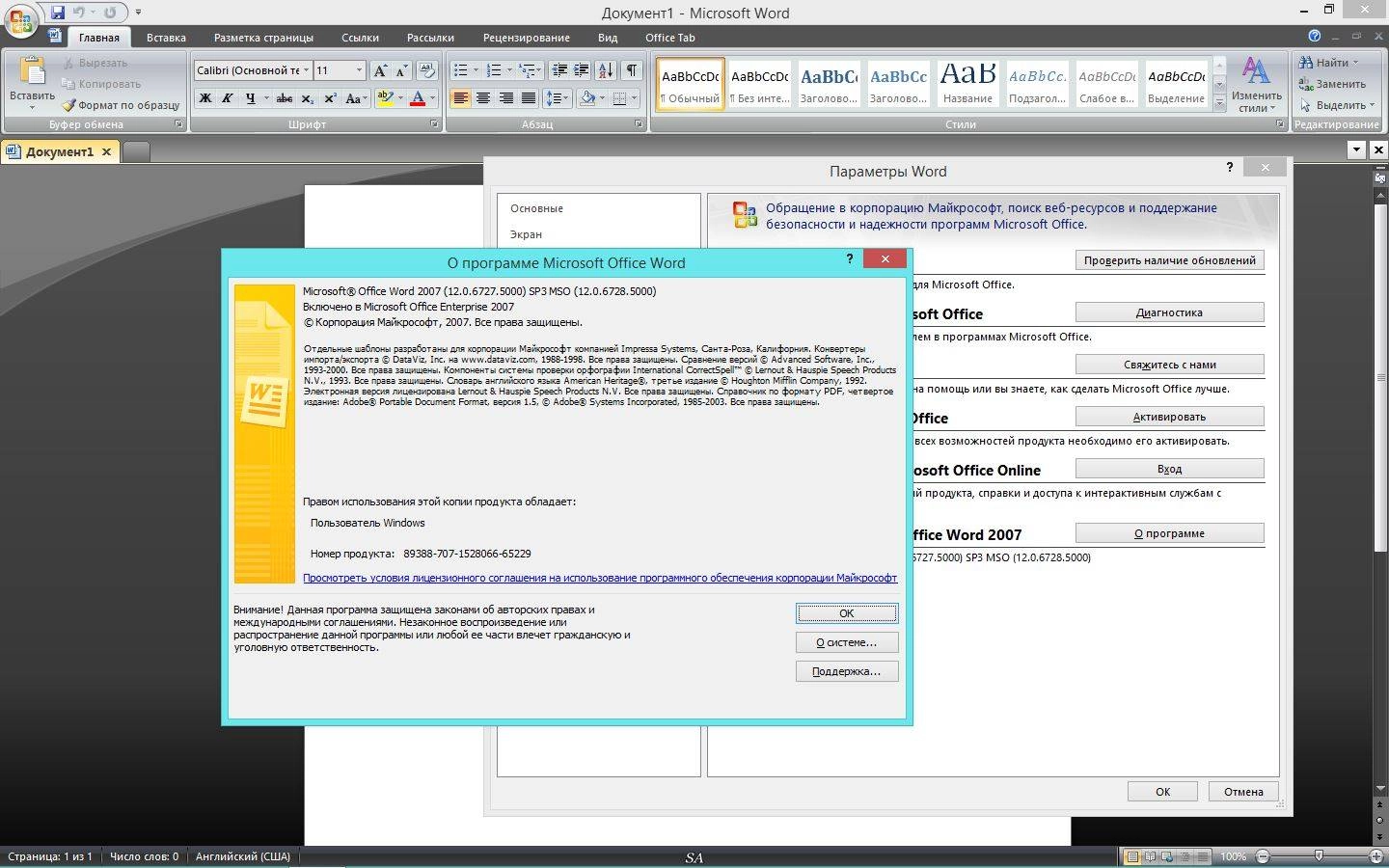Open the Разметка страницы ribbon tab

(x=263, y=38)
